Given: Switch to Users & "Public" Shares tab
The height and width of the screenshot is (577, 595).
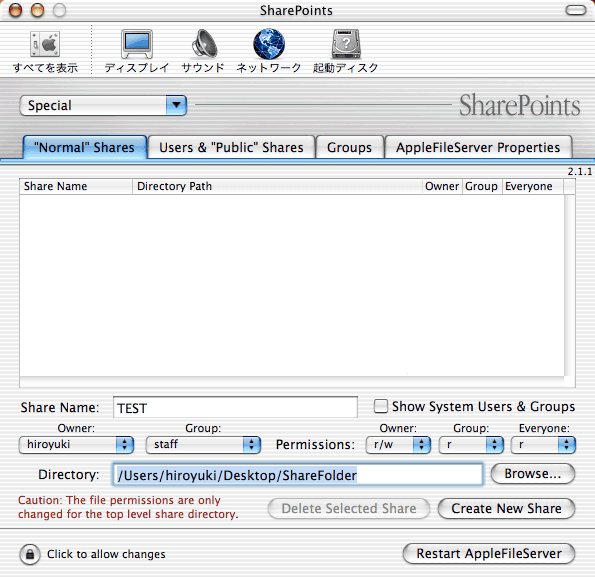Looking at the screenshot, I should coord(231,147).
